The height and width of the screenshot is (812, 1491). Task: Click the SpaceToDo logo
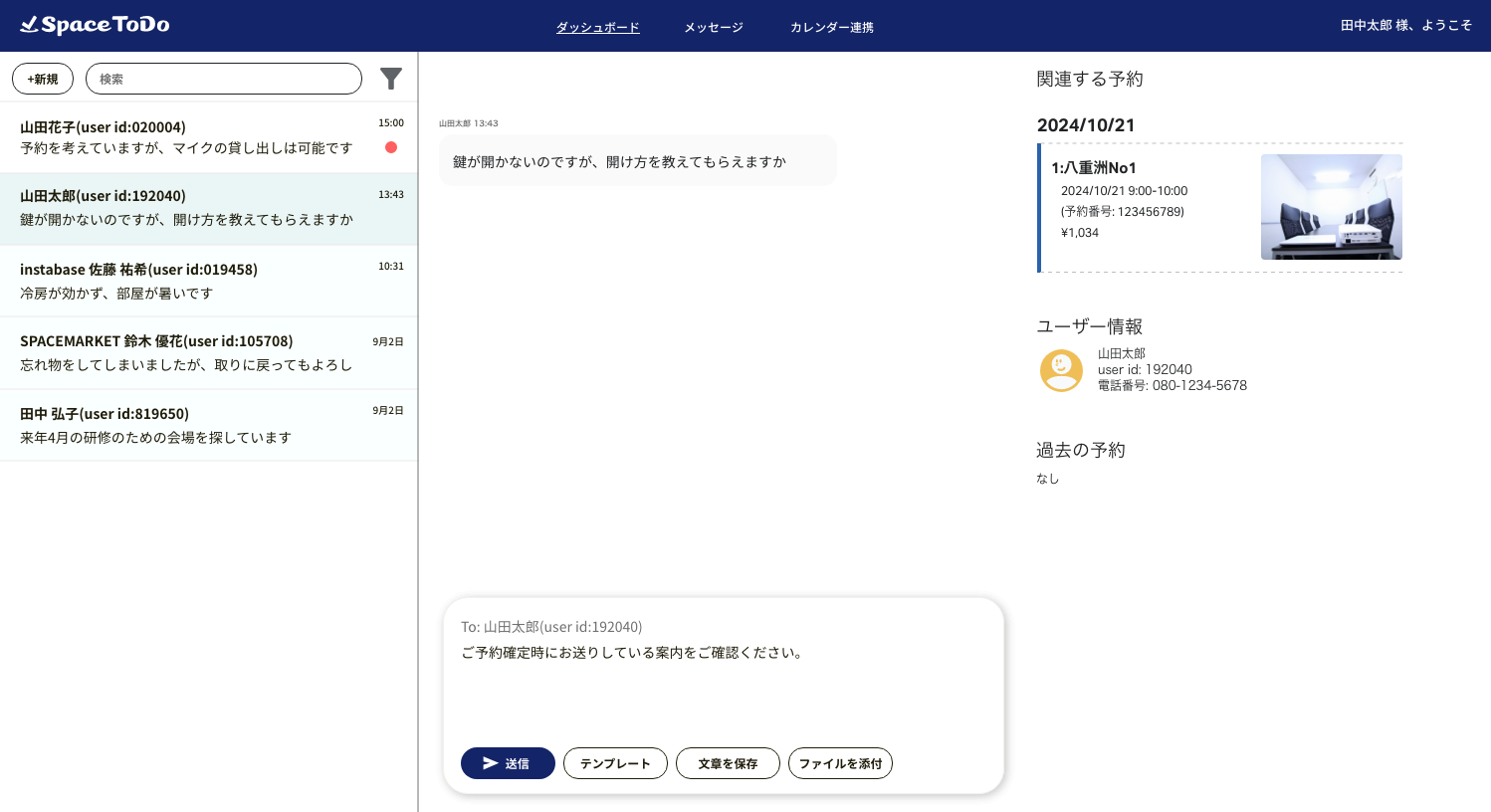(x=95, y=25)
